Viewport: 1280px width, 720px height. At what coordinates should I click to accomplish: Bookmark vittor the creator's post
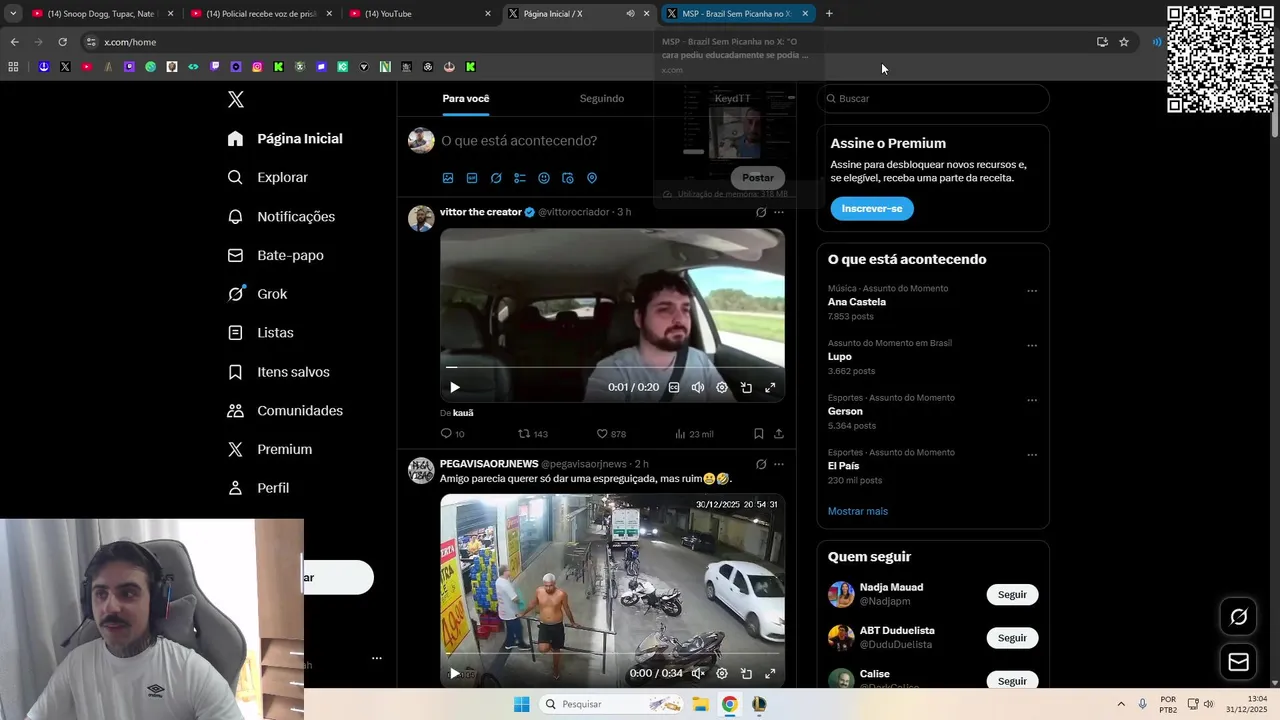[x=759, y=434]
